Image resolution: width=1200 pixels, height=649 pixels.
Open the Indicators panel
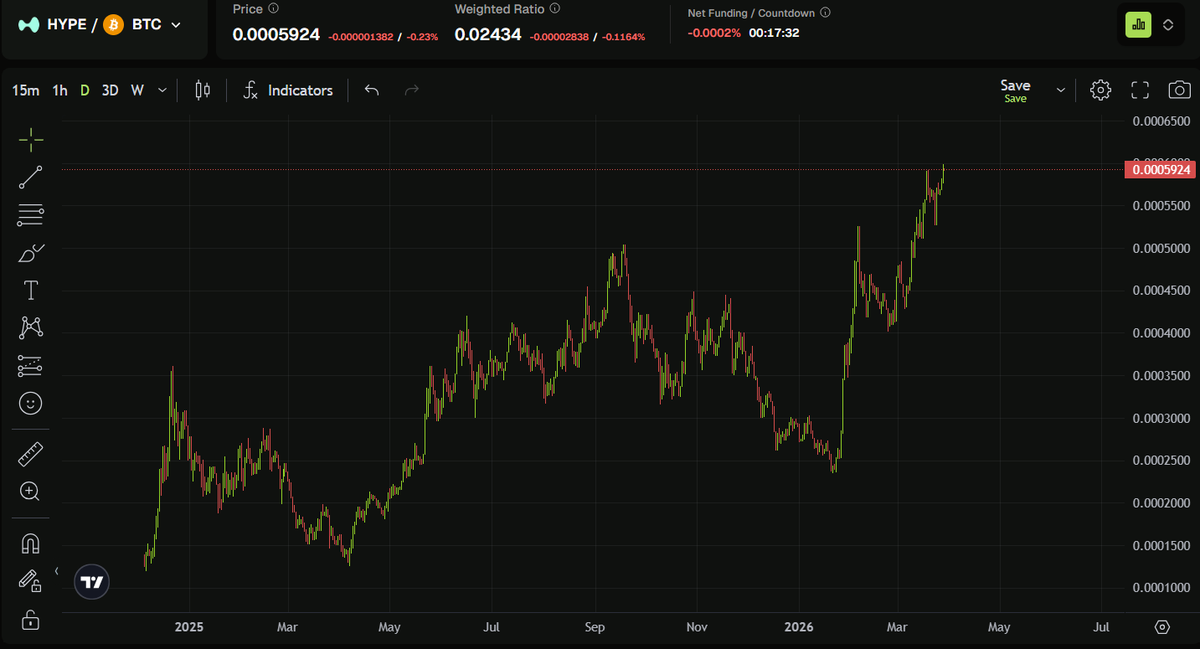(288, 90)
